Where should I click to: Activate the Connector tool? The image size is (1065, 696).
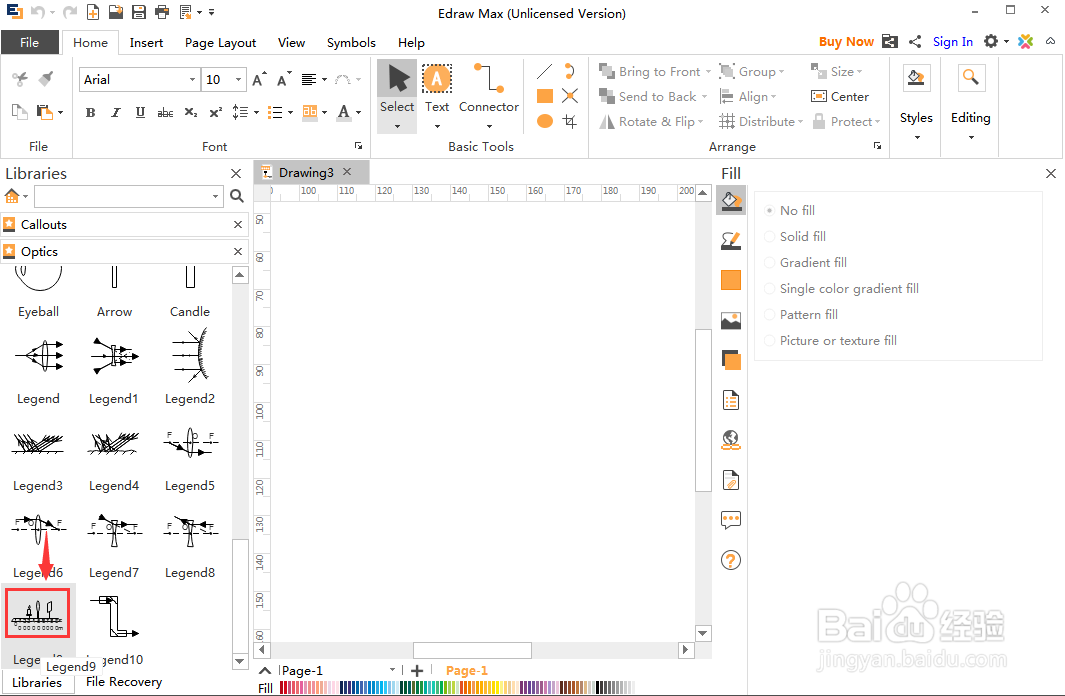click(x=488, y=89)
